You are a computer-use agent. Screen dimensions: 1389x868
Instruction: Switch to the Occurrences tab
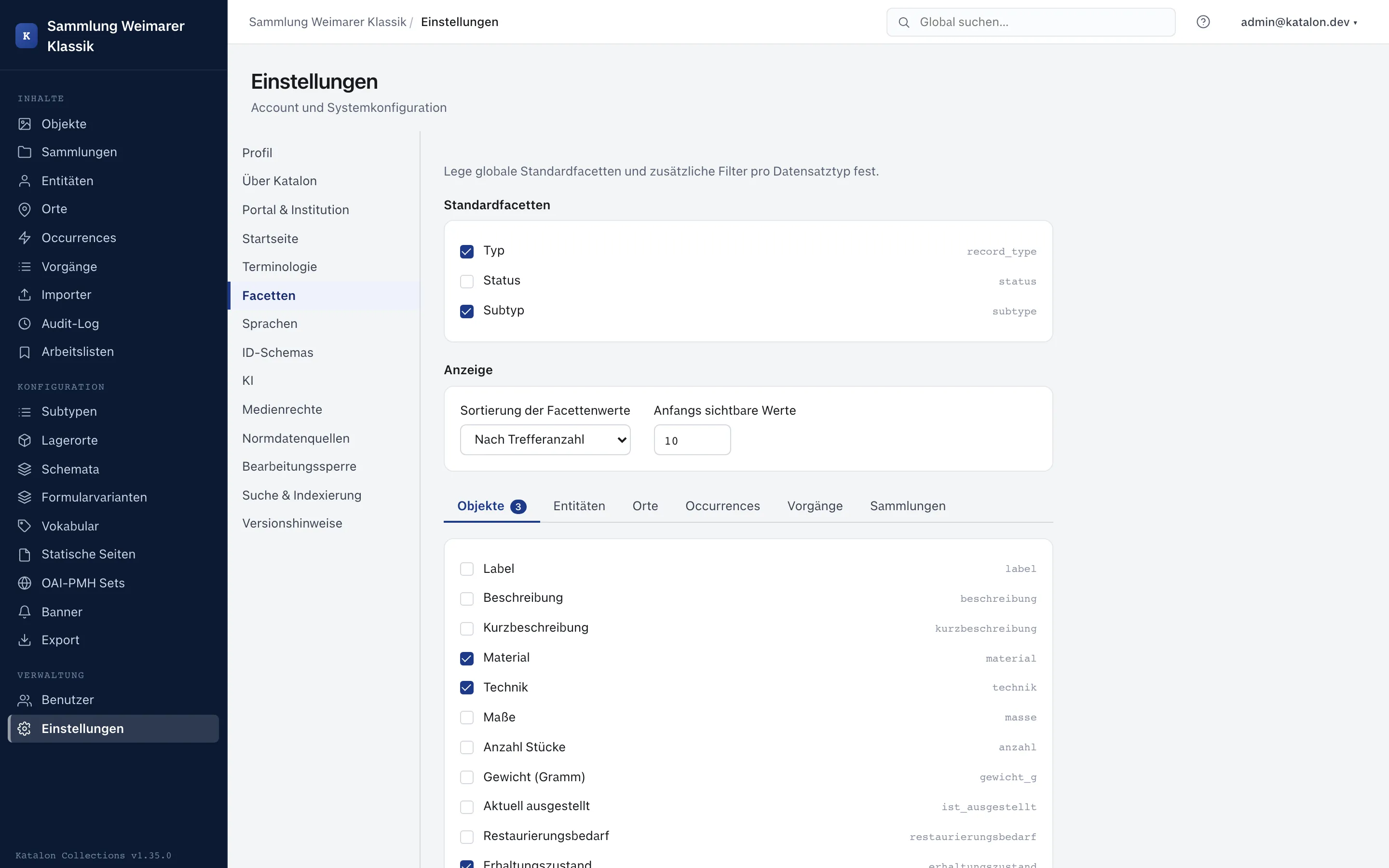pyautogui.click(x=722, y=506)
